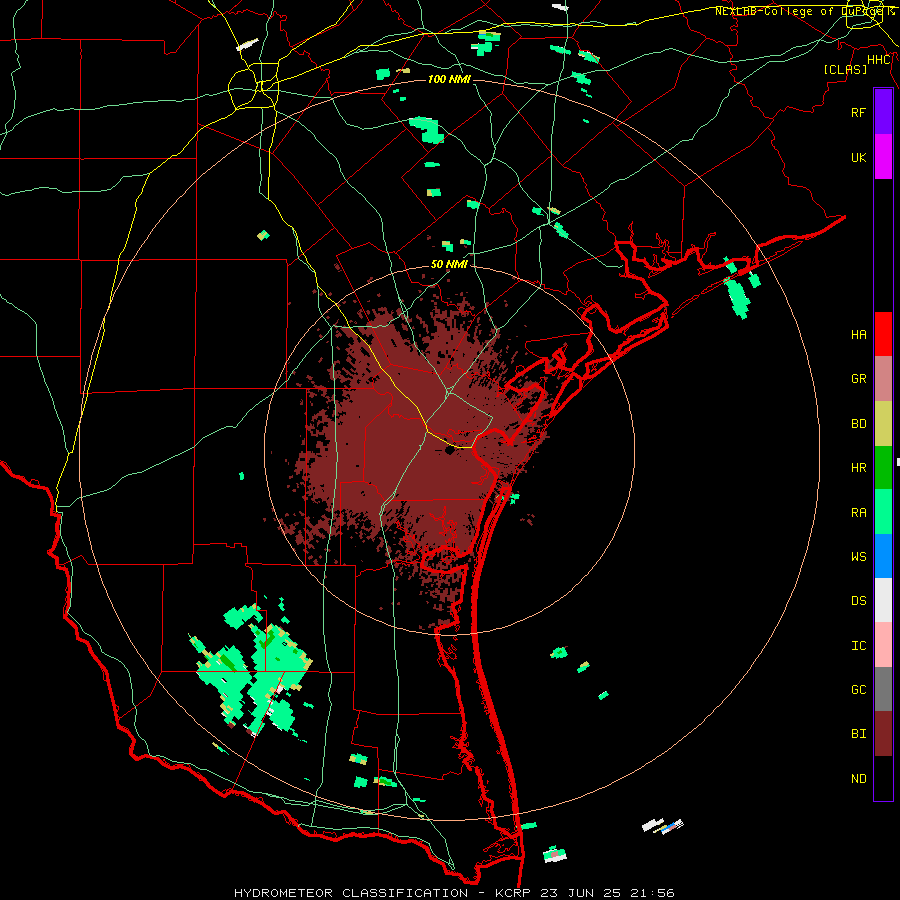Click the RF purple legend swatch
Image resolution: width=900 pixels, height=900 pixels.
(x=883, y=112)
